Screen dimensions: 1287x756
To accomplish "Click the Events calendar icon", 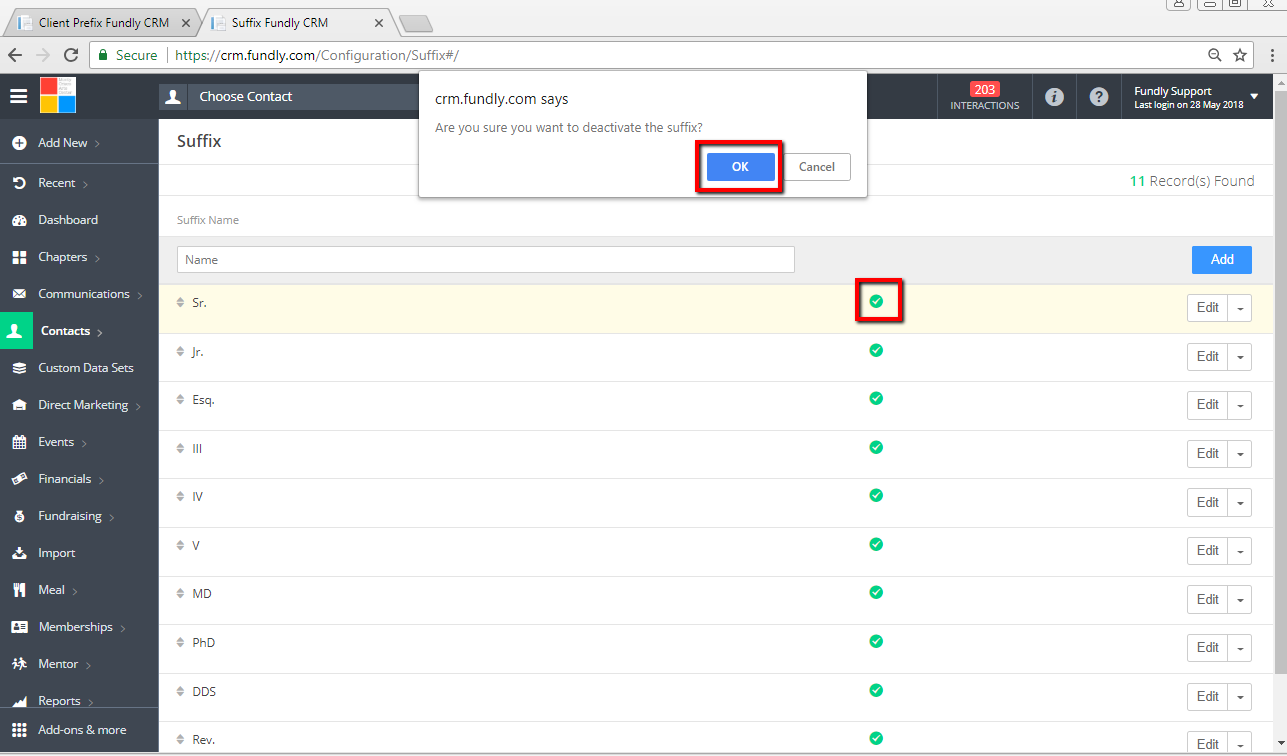I will click(19, 442).
